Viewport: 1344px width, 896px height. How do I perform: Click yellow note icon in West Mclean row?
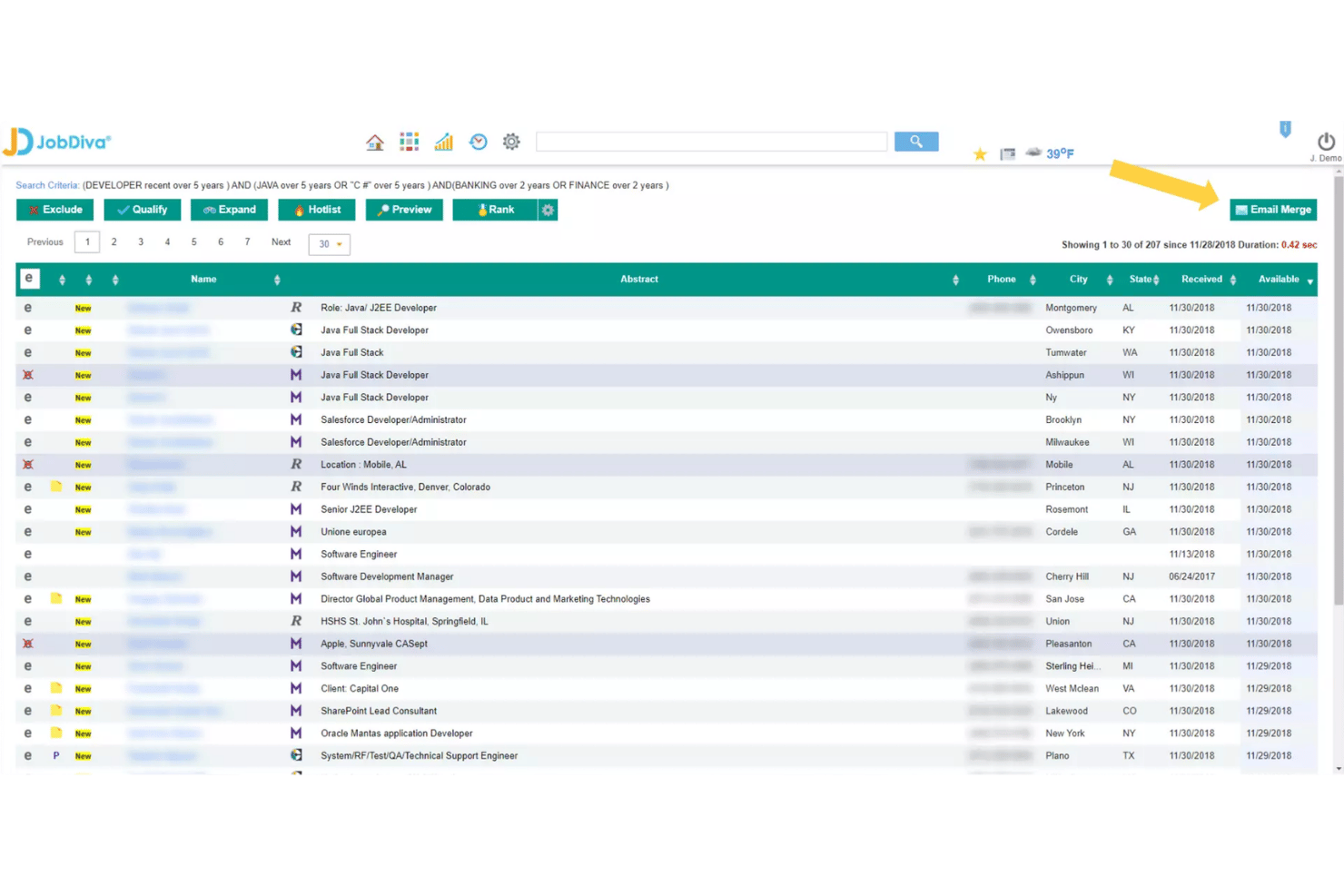56,688
